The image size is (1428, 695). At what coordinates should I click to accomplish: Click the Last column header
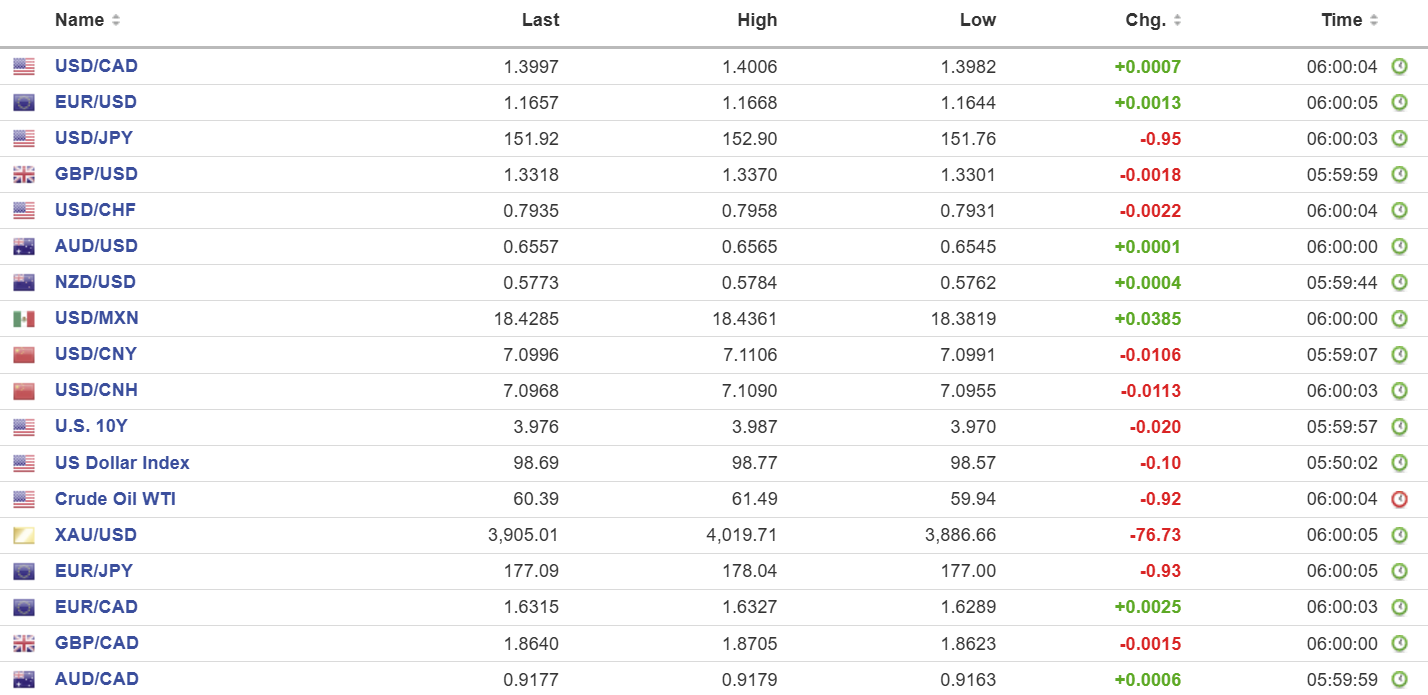(540, 20)
